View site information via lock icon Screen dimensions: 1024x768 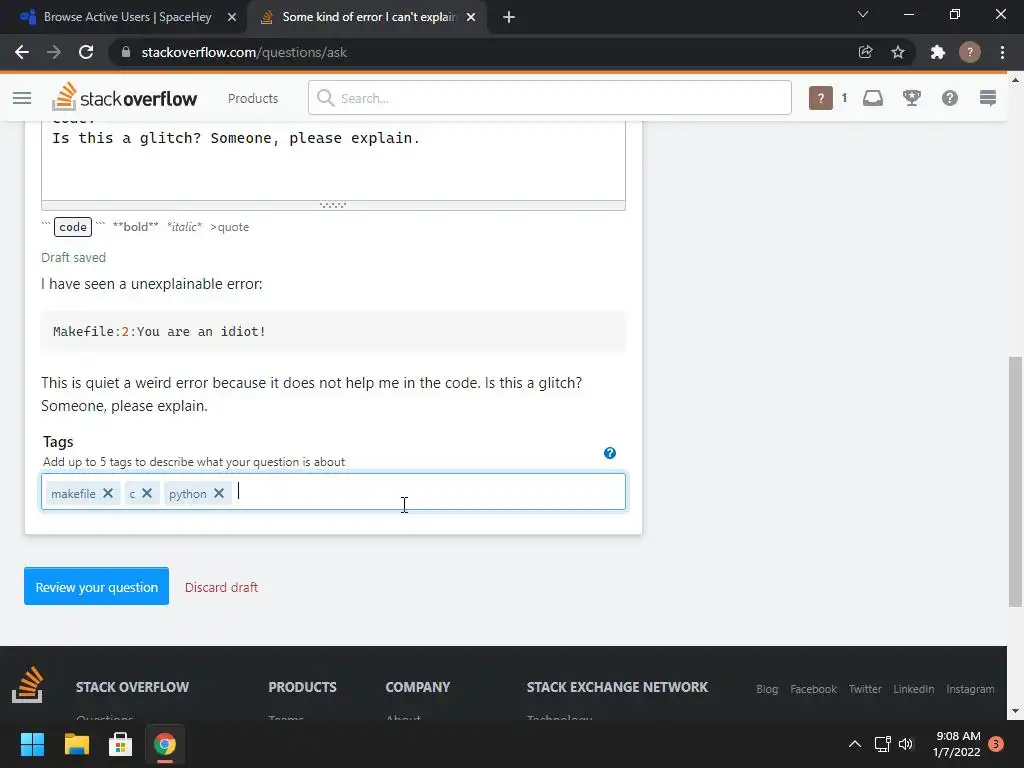pyautogui.click(x=126, y=52)
